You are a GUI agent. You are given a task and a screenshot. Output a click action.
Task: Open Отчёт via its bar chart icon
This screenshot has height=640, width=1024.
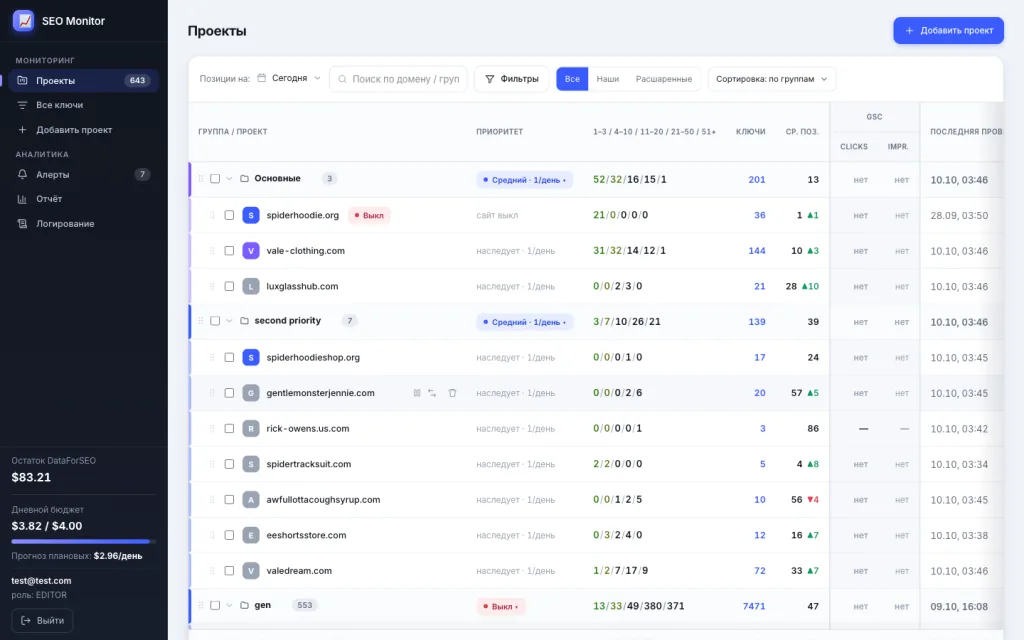(22, 199)
